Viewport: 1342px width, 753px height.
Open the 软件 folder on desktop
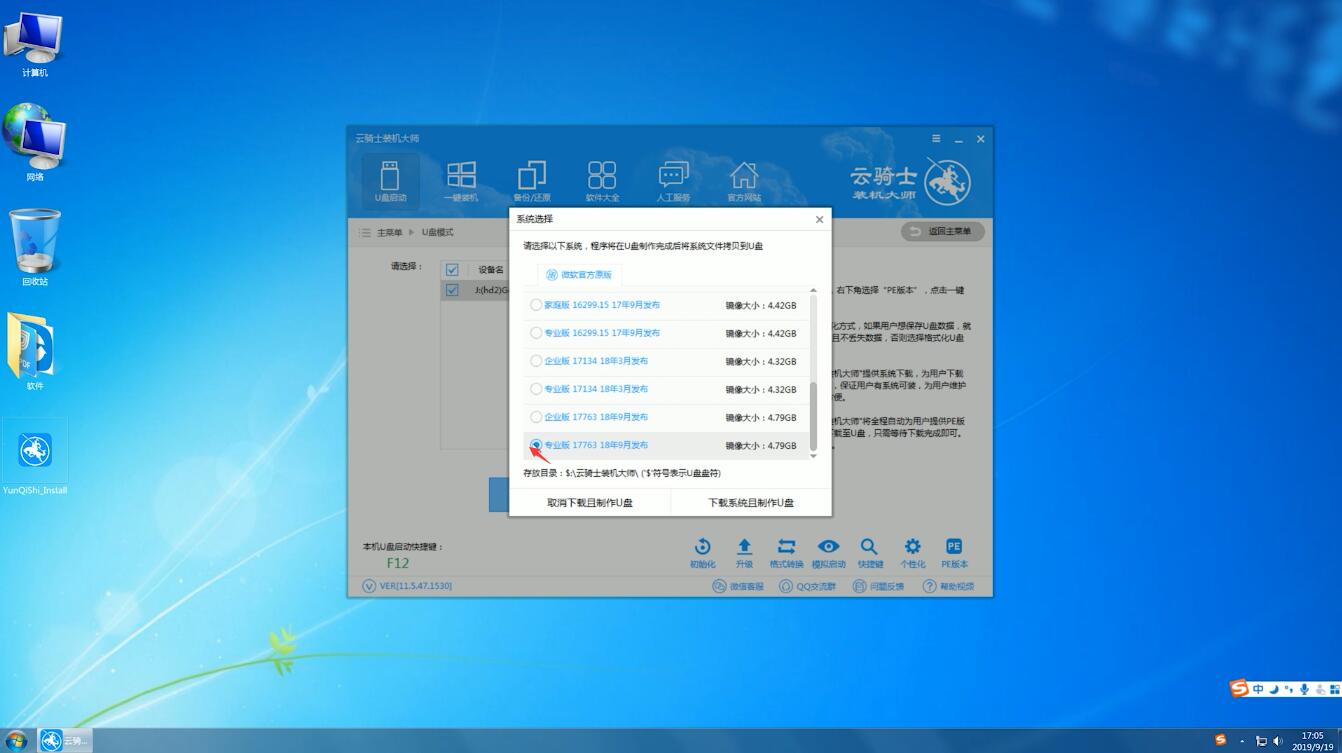point(34,351)
